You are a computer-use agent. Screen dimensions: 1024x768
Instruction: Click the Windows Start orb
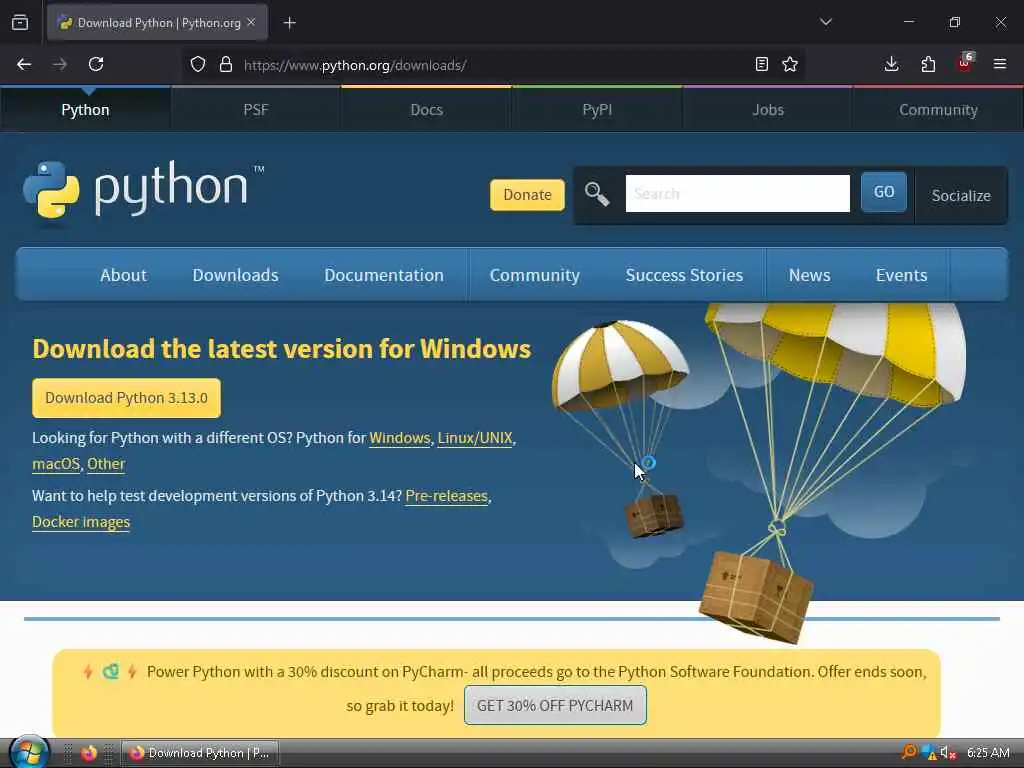[29, 752]
